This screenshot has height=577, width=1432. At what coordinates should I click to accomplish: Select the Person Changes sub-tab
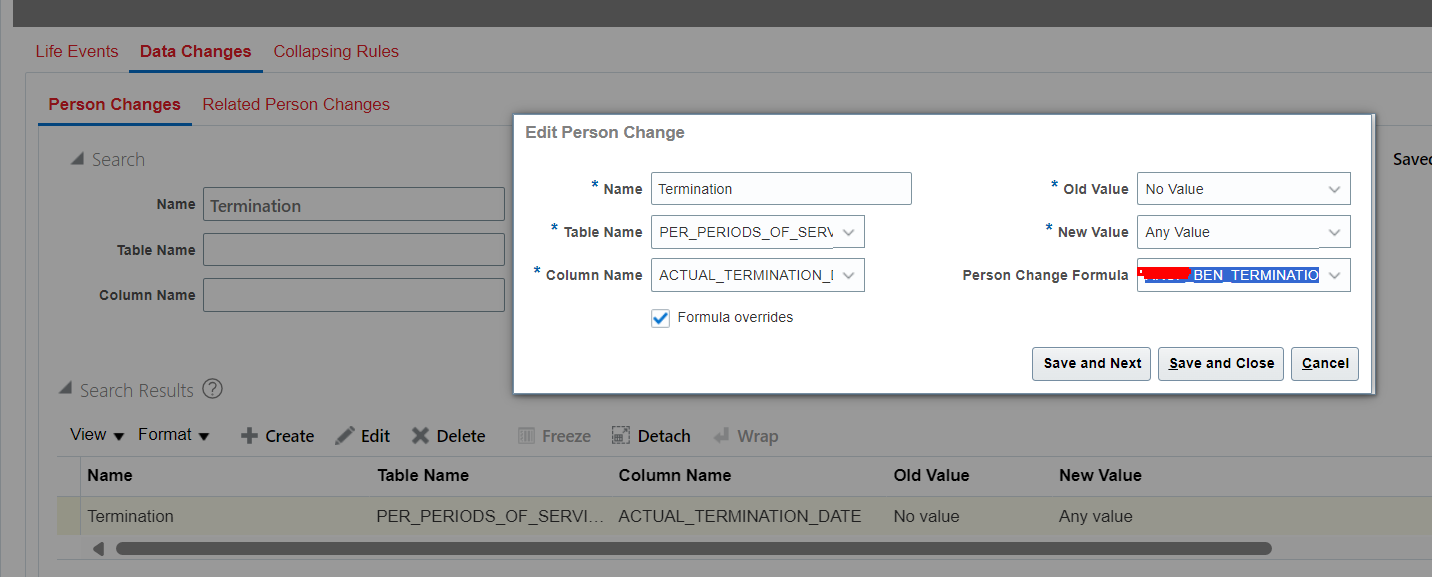coord(115,104)
